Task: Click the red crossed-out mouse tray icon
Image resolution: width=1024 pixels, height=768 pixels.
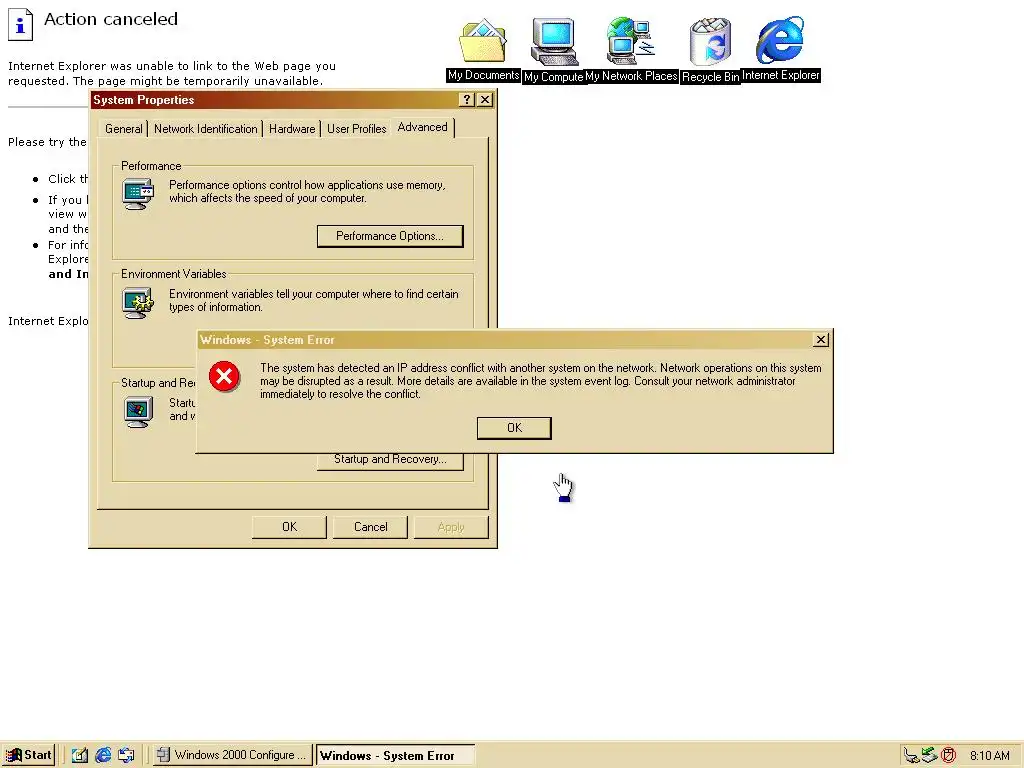Action: click(x=948, y=756)
